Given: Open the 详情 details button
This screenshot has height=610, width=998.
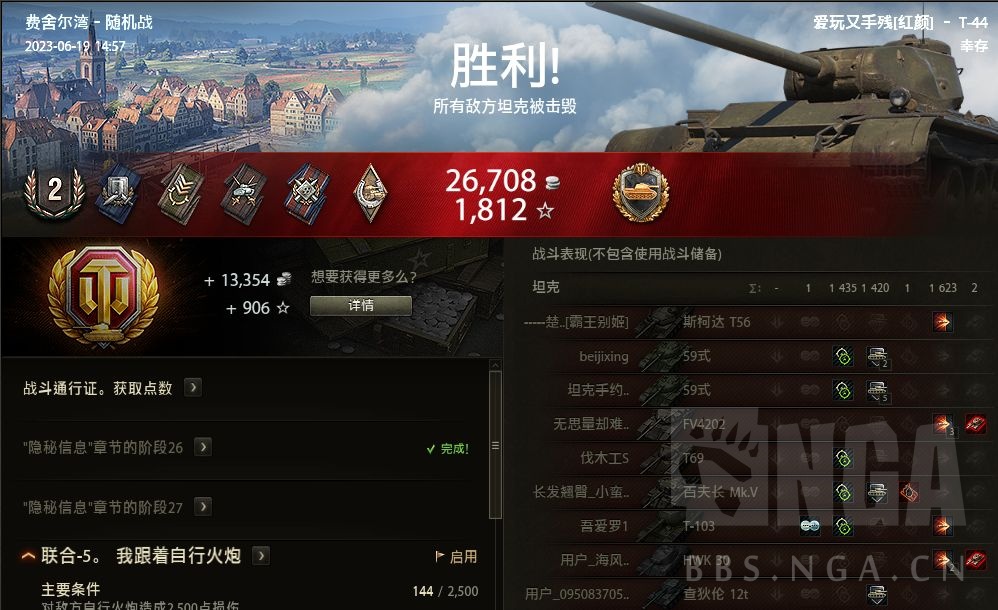Looking at the screenshot, I should click(361, 306).
